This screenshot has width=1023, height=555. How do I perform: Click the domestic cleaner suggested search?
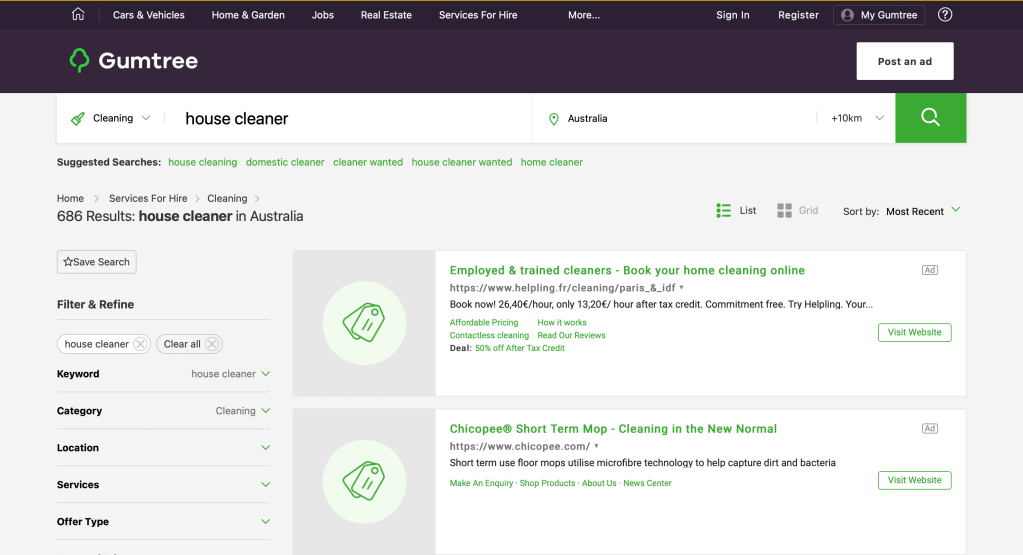click(285, 162)
